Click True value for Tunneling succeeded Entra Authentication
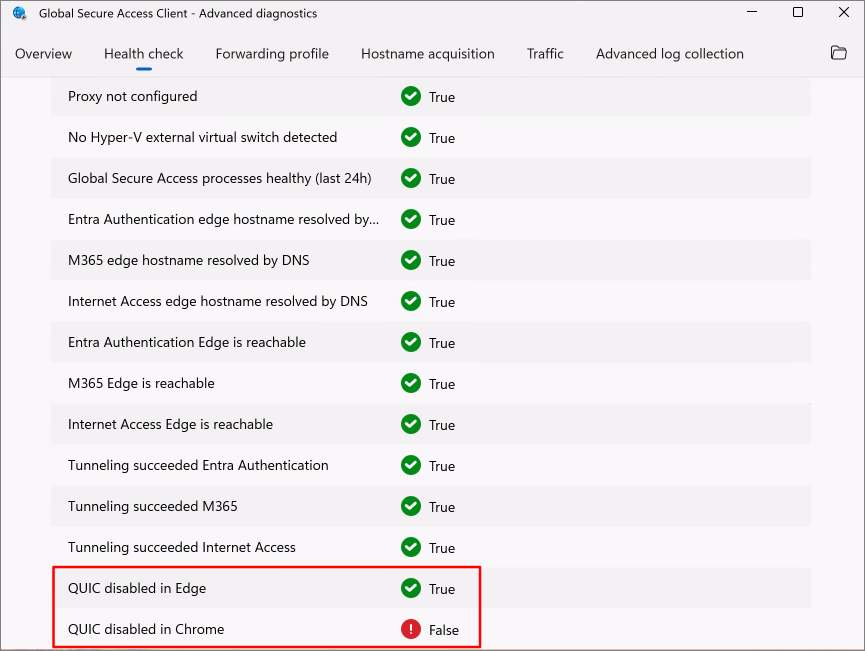The width and height of the screenshot is (865, 651). (x=442, y=467)
